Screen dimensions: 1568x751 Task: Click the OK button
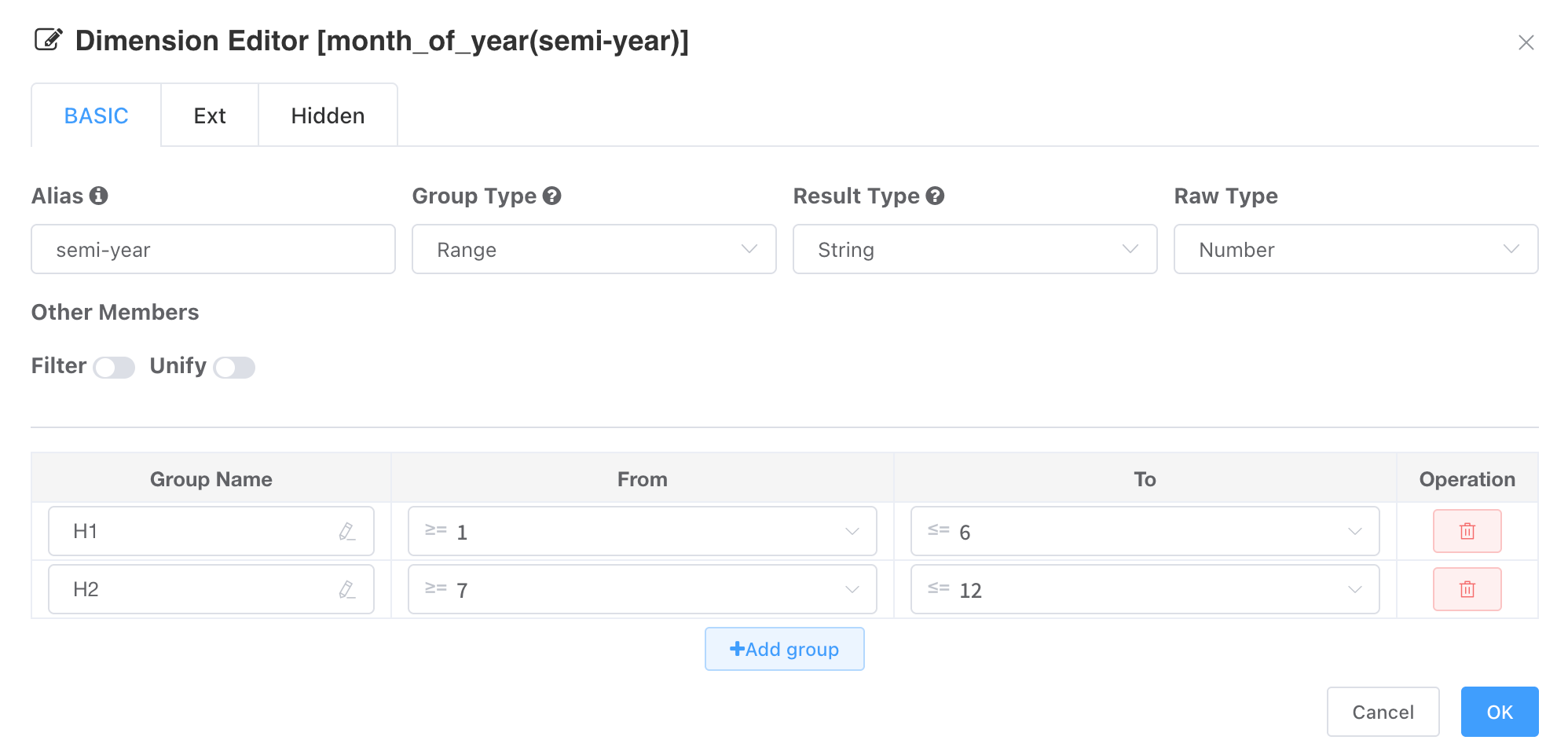pos(1499,712)
